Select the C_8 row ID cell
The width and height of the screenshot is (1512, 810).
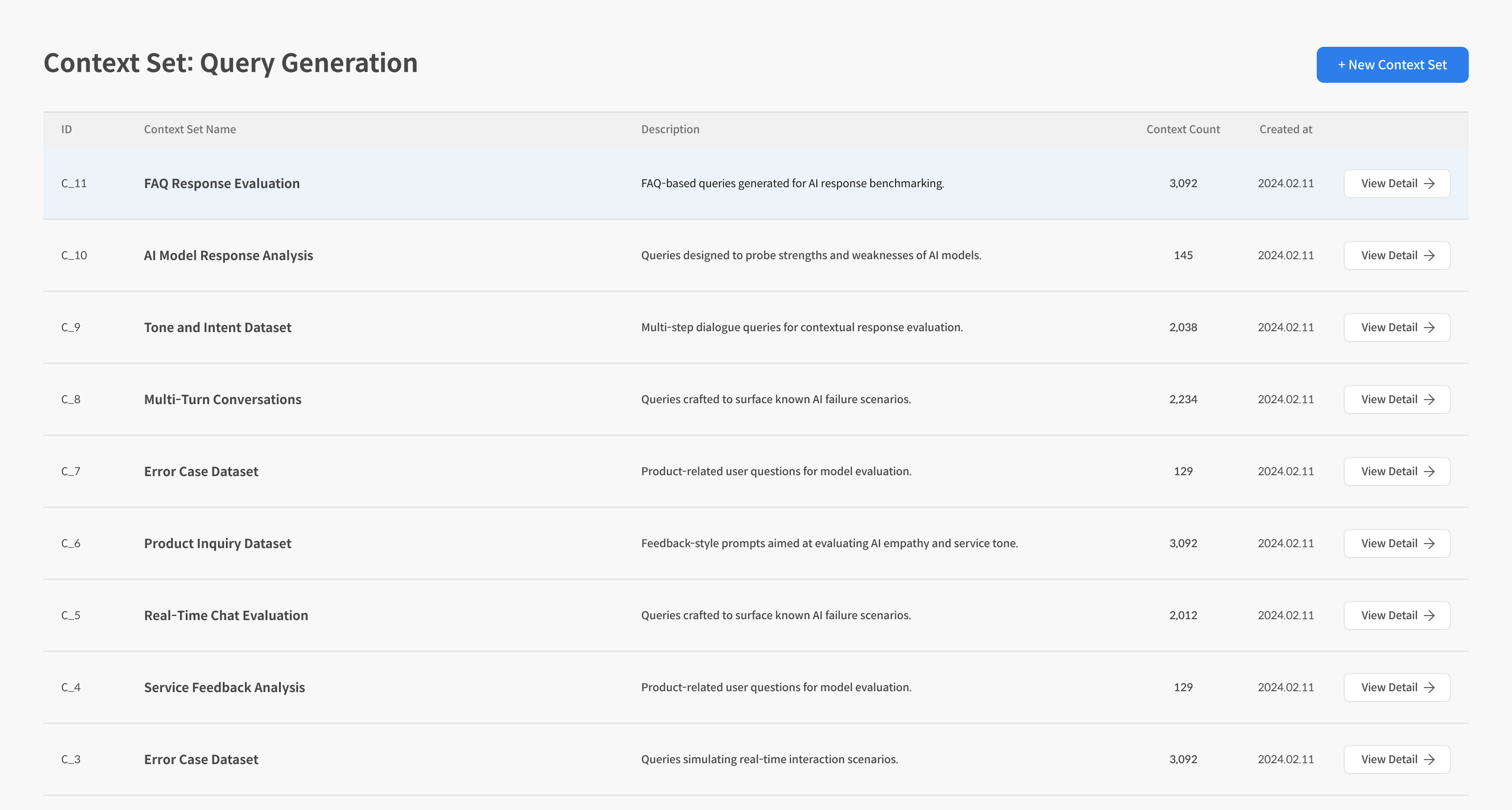[x=71, y=400]
